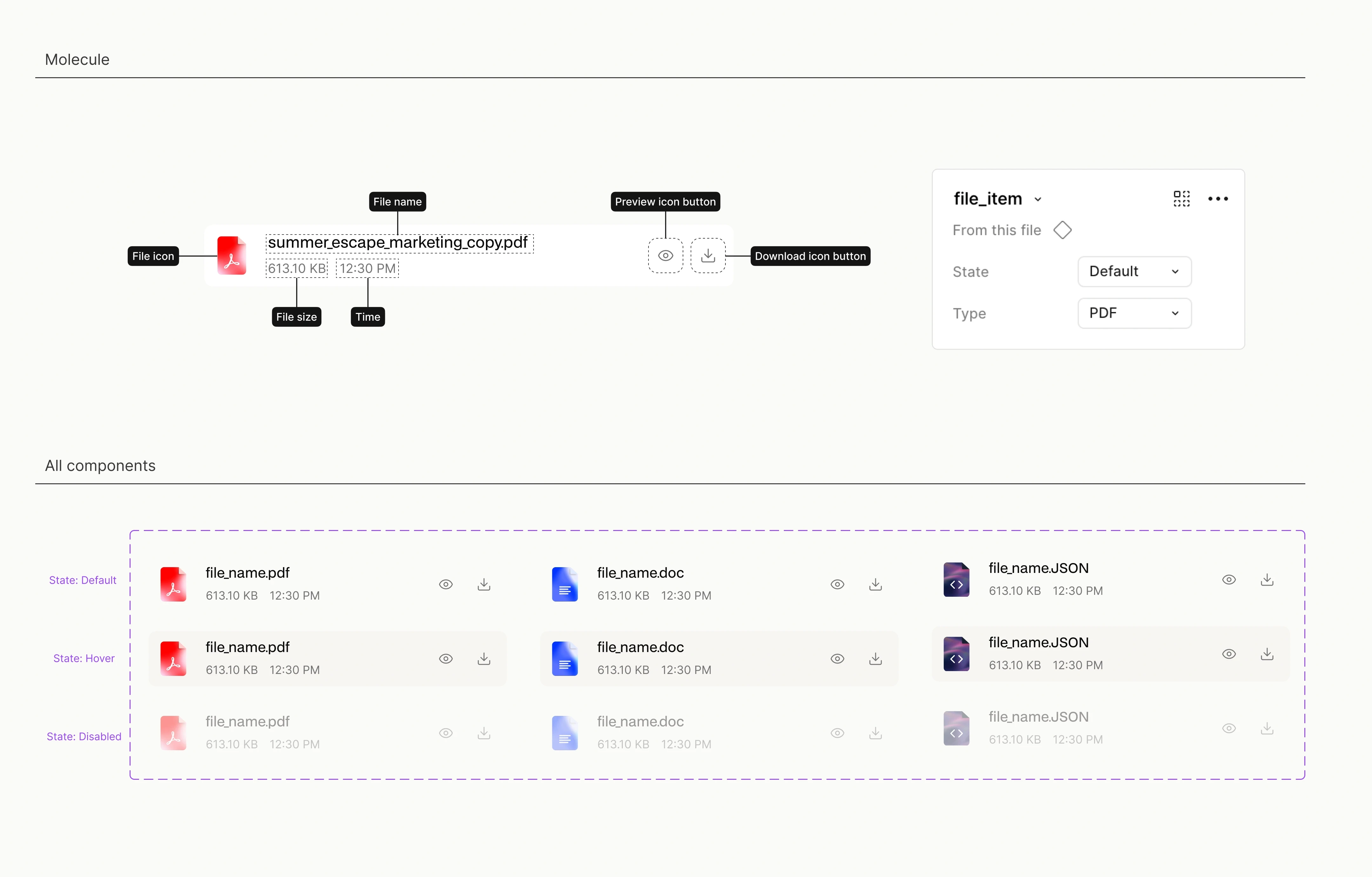Open the three-dots more options menu
Viewport: 1372px width, 877px height.
(1218, 198)
